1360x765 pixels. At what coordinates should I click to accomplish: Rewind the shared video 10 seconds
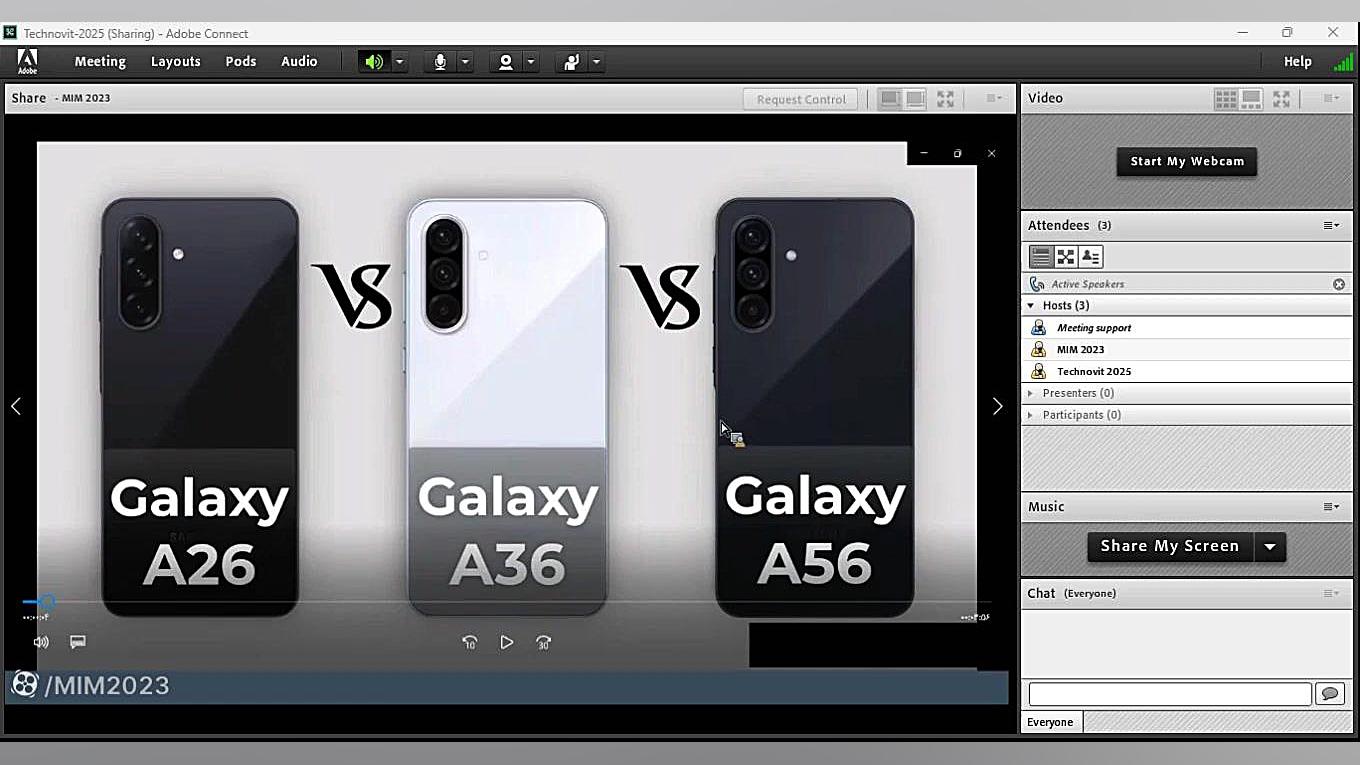coord(470,642)
